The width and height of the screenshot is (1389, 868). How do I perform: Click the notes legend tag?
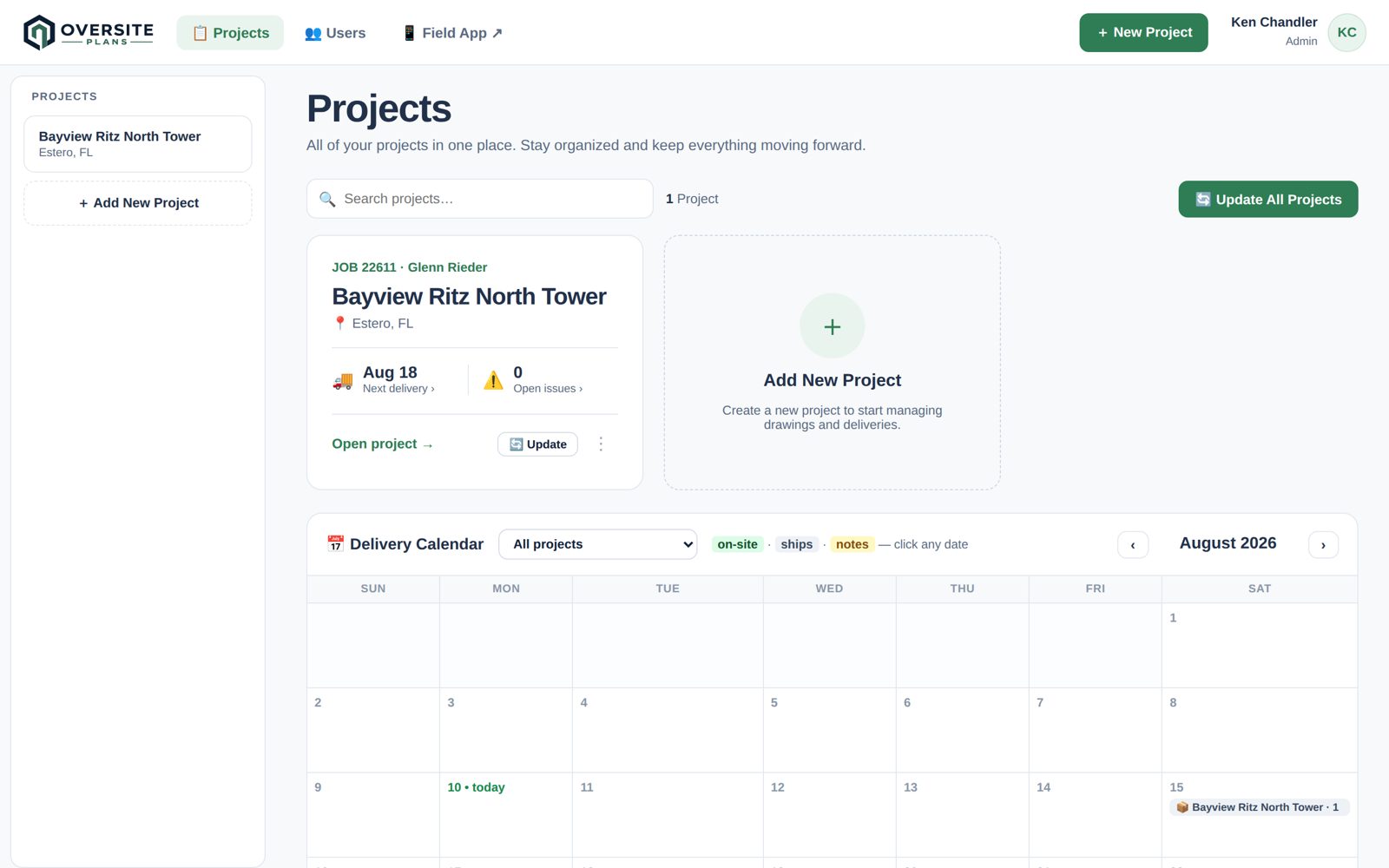pos(852,544)
